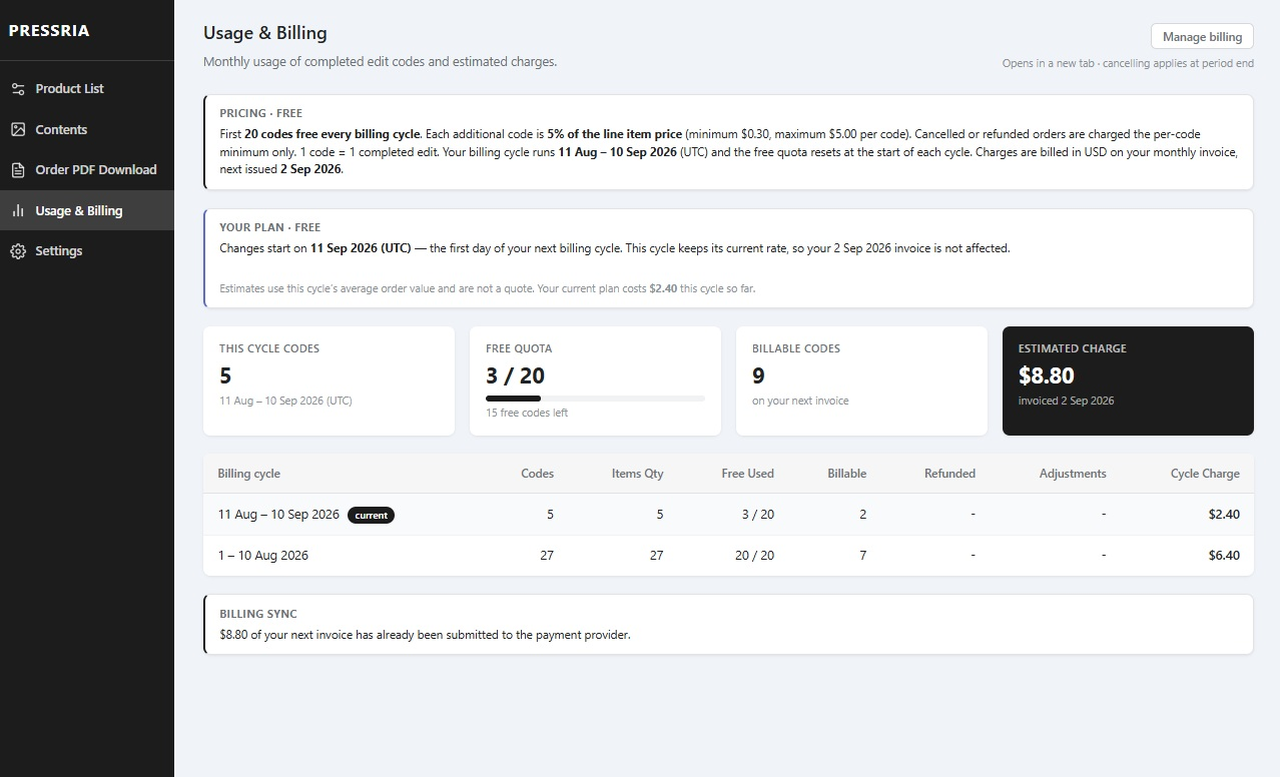This screenshot has width=1280, height=777.
Task: Select the Estimated Charge card
Action: (x=1128, y=381)
